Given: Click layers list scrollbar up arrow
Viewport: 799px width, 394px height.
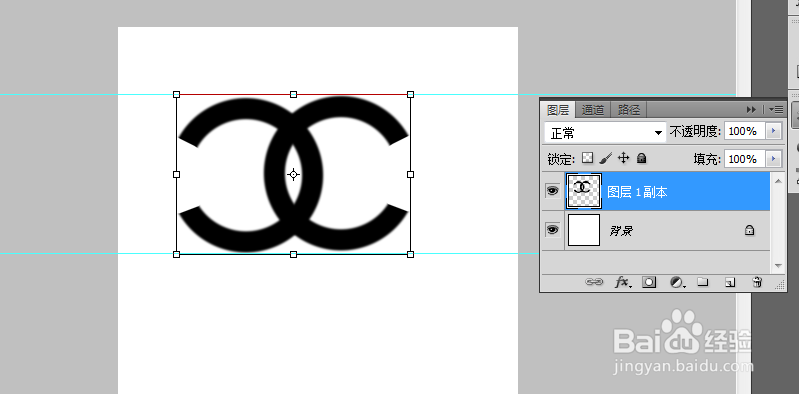Looking at the screenshot, I should [x=778, y=180].
